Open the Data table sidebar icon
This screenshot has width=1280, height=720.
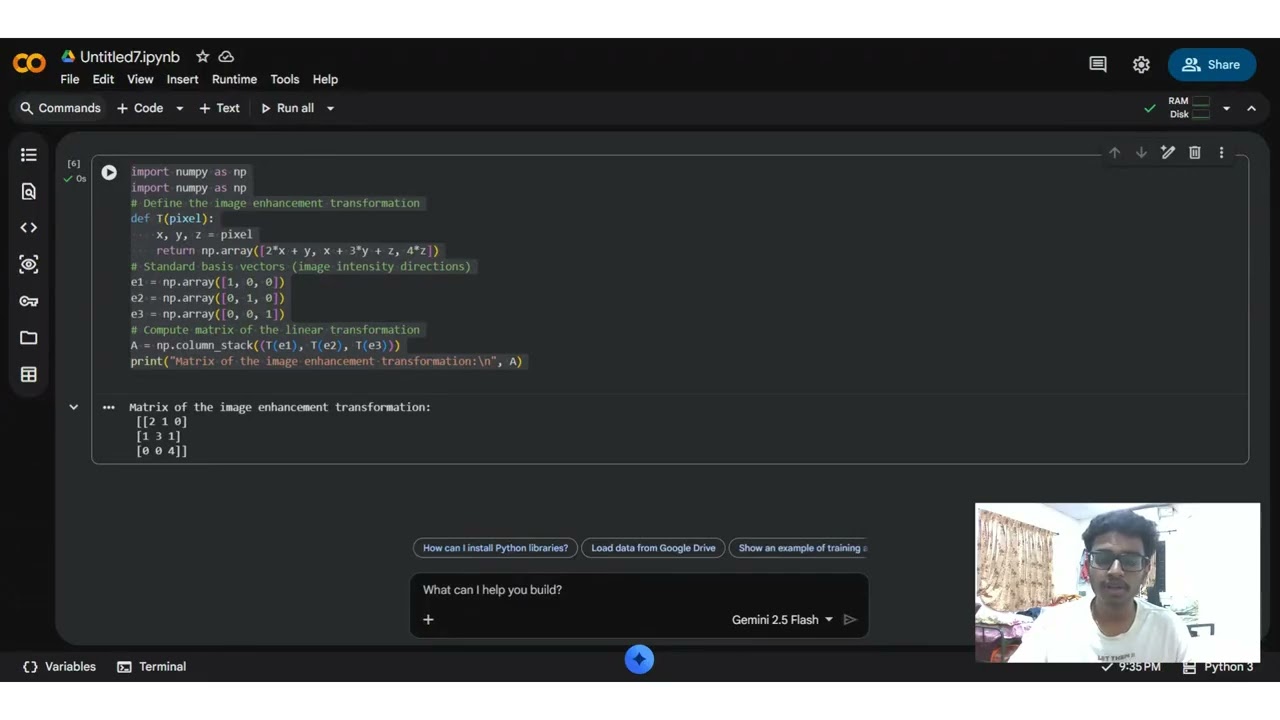tap(29, 374)
